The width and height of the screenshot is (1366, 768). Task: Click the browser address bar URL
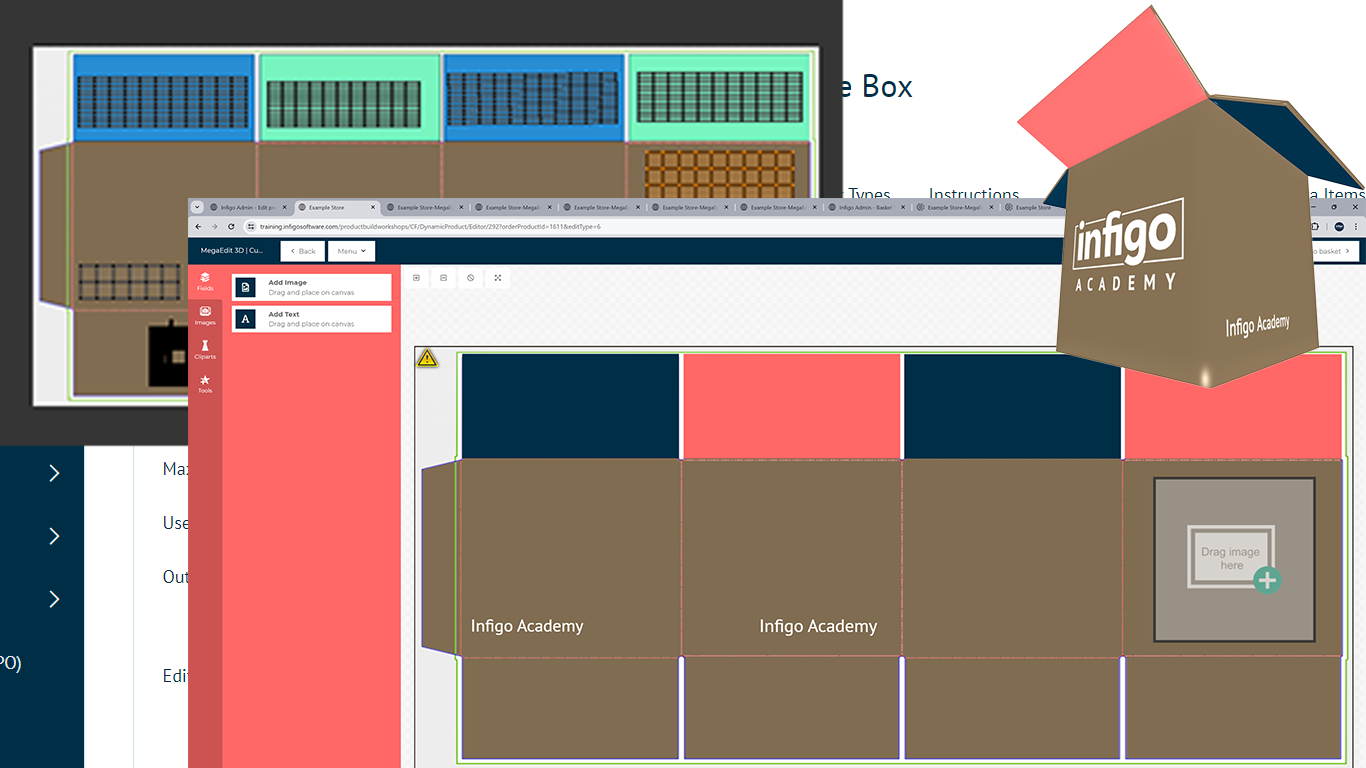tap(430, 227)
